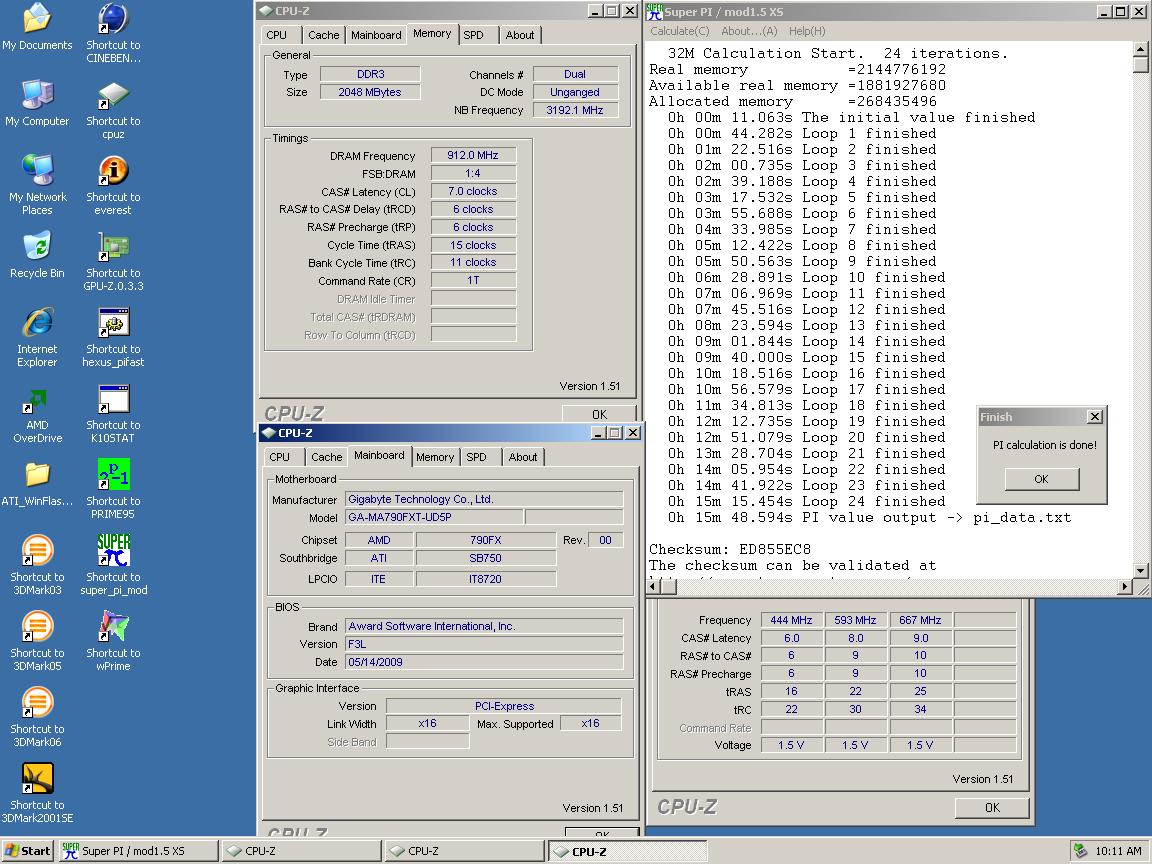The width and height of the screenshot is (1152, 864).
Task: Click the Checksum: ED855EC8 line
Action: coord(730,550)
